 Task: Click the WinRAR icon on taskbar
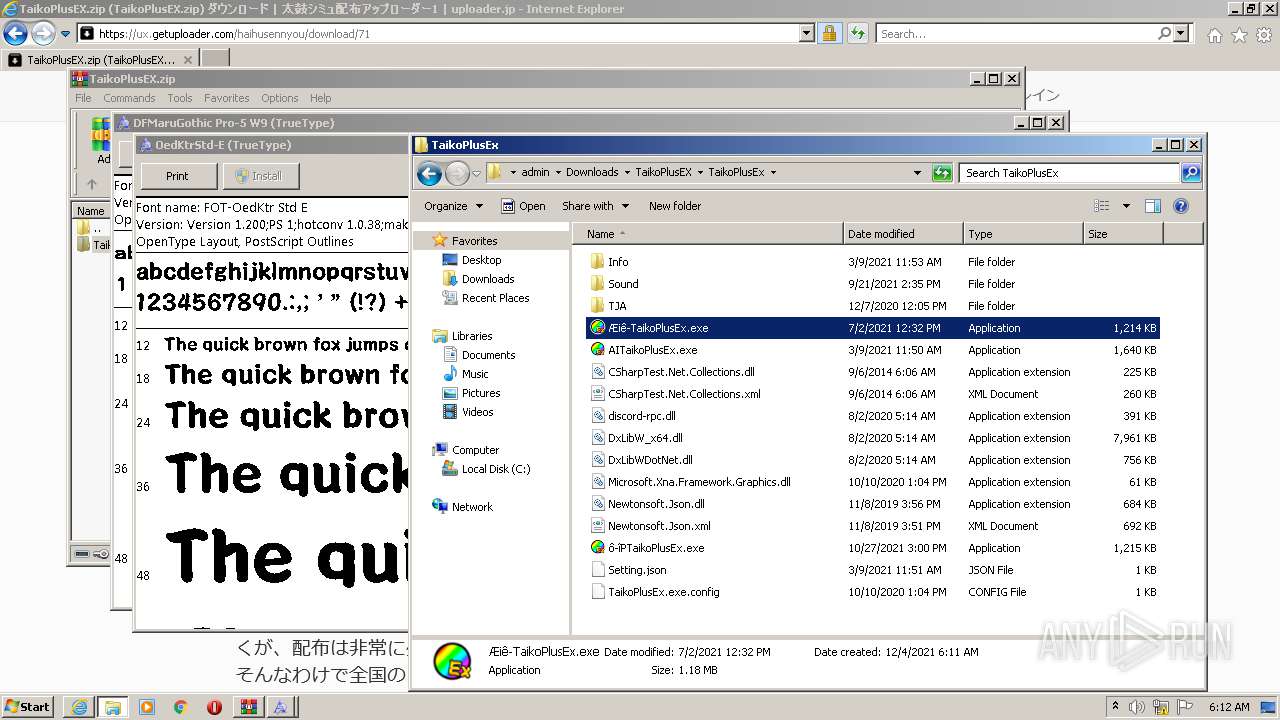247,707
